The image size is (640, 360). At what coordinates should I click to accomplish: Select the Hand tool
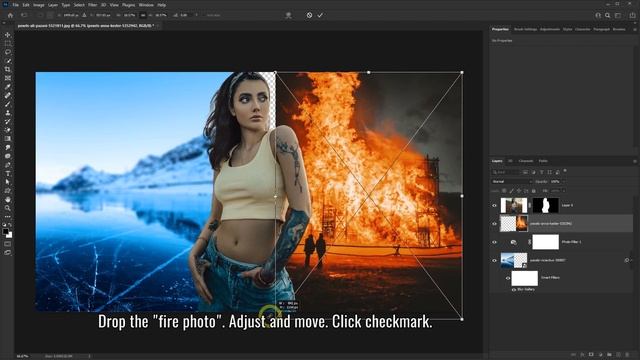(x=7, y=200)
